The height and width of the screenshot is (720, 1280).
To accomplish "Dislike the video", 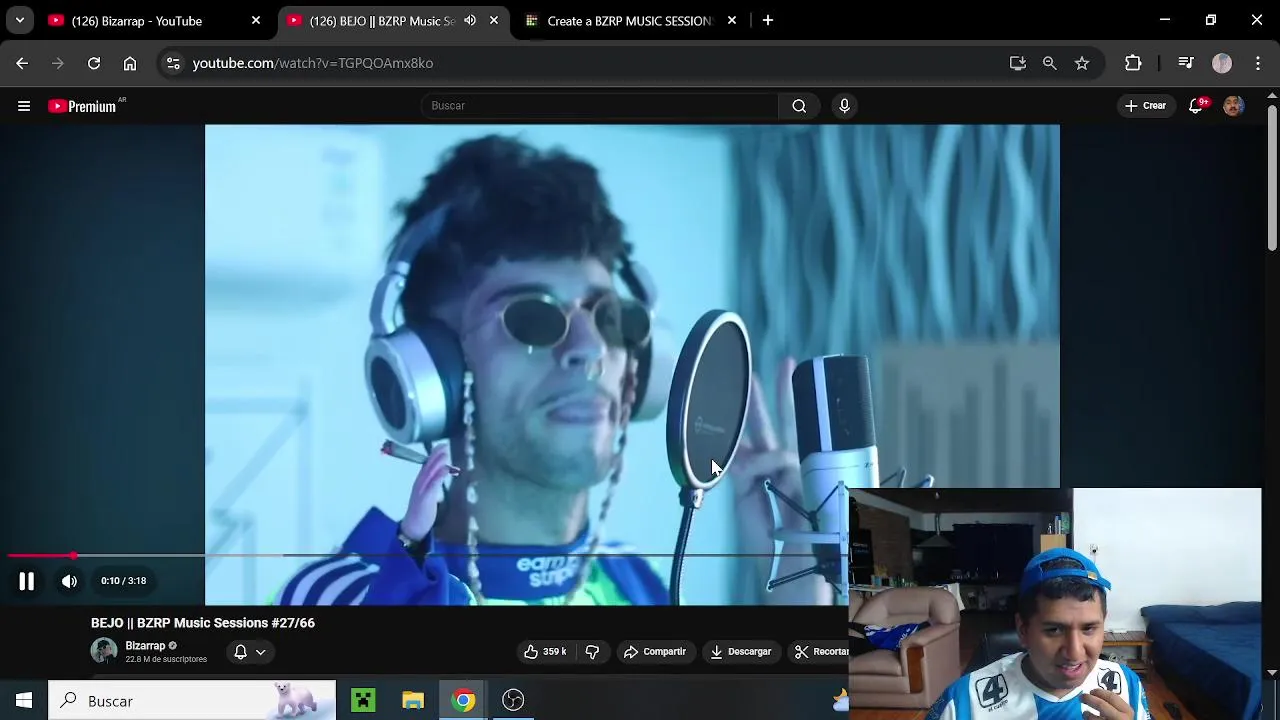I will (x=592, y=652).
